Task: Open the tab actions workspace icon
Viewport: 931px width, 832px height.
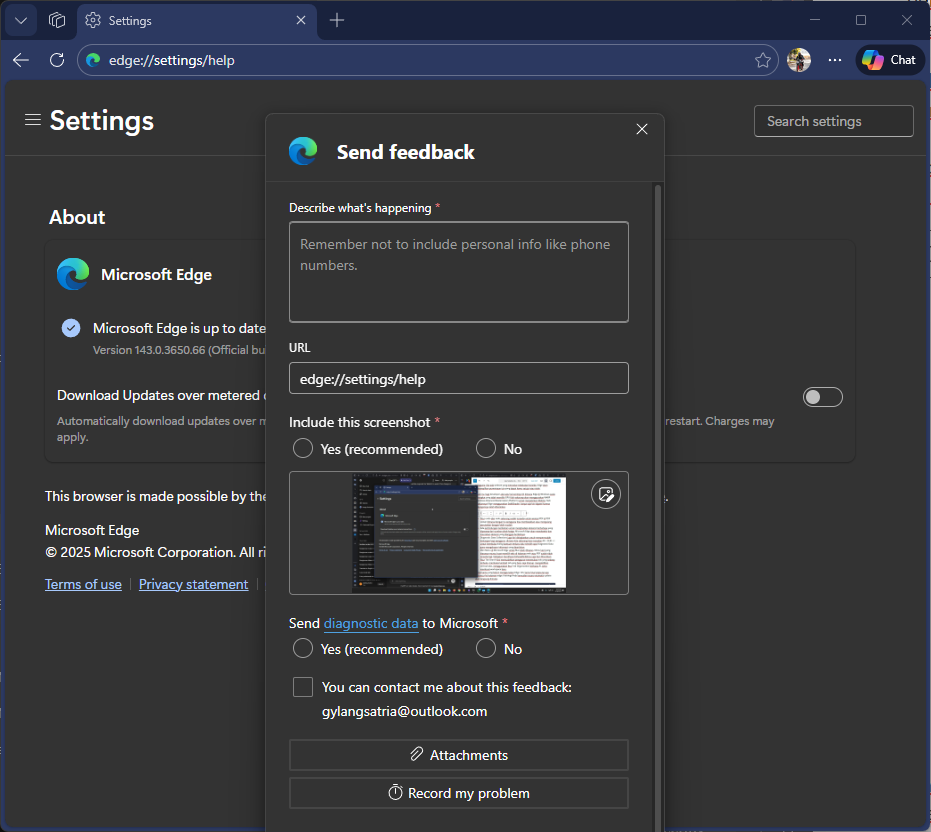Action: point(57,20)
